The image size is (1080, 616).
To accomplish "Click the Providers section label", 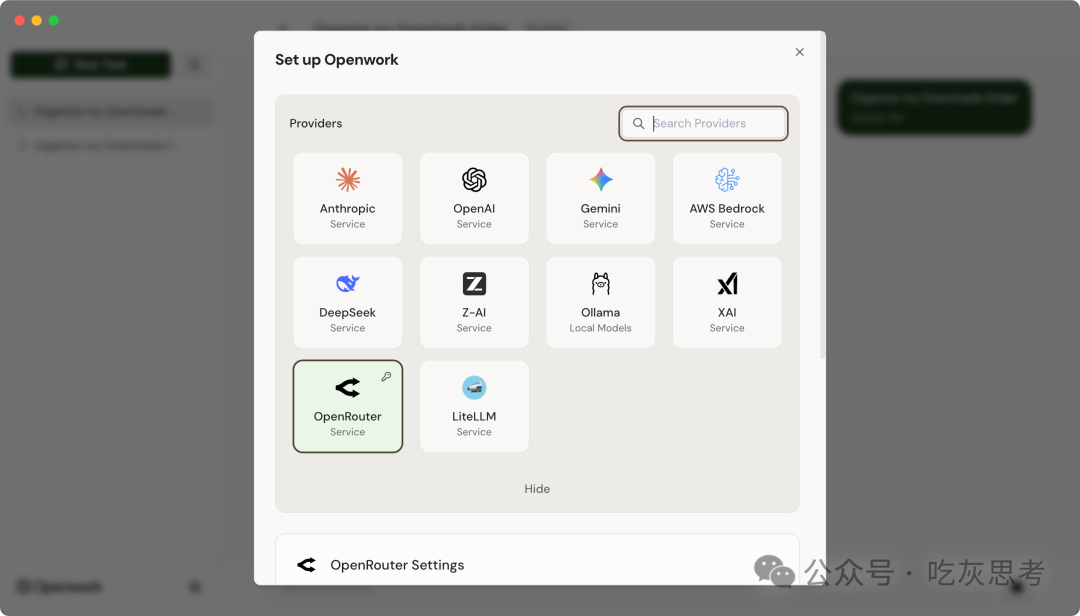I will 315,123.
